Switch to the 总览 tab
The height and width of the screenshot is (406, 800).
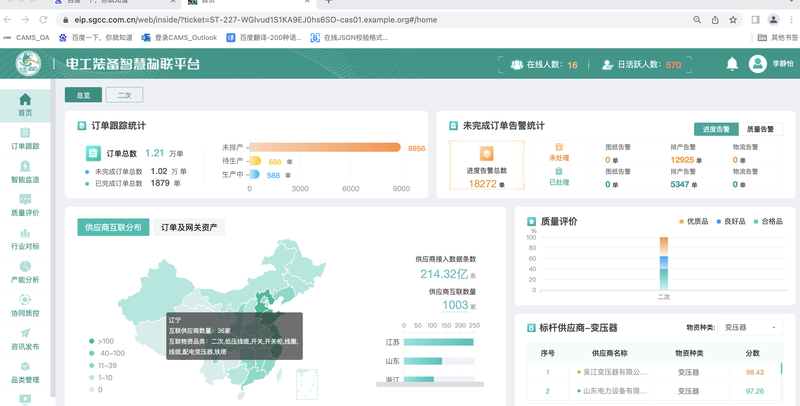click(x=83, y=95)
